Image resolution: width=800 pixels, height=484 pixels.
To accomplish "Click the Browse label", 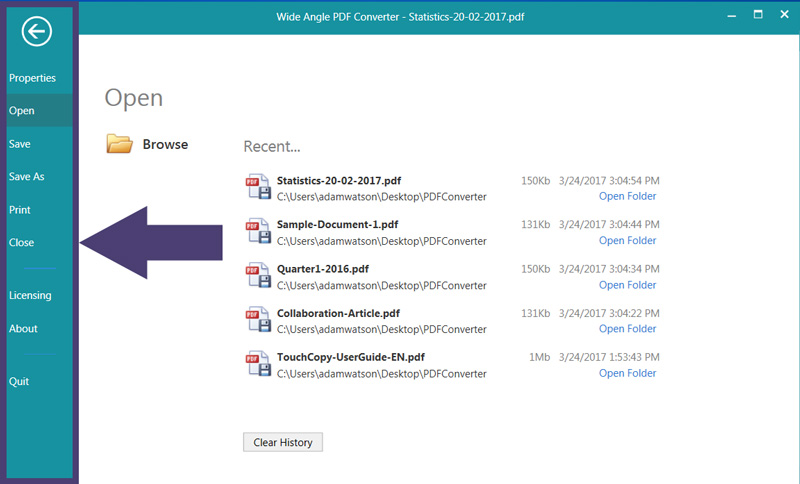I will tap(165, 144).
